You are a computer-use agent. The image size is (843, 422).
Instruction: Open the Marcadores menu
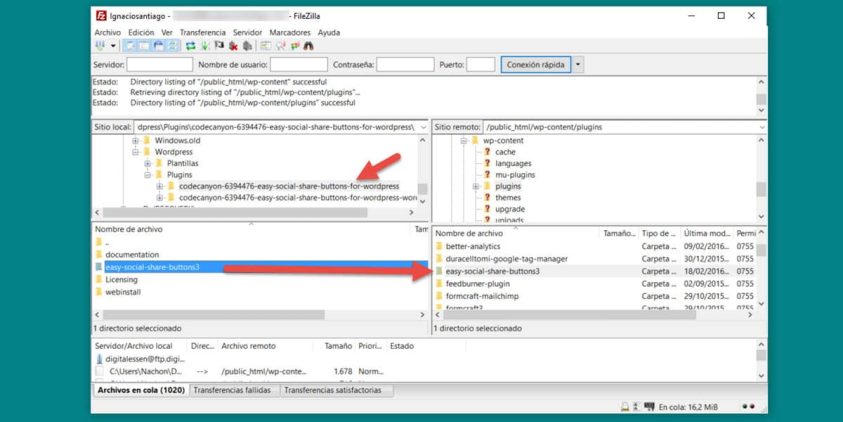(290, 32)
